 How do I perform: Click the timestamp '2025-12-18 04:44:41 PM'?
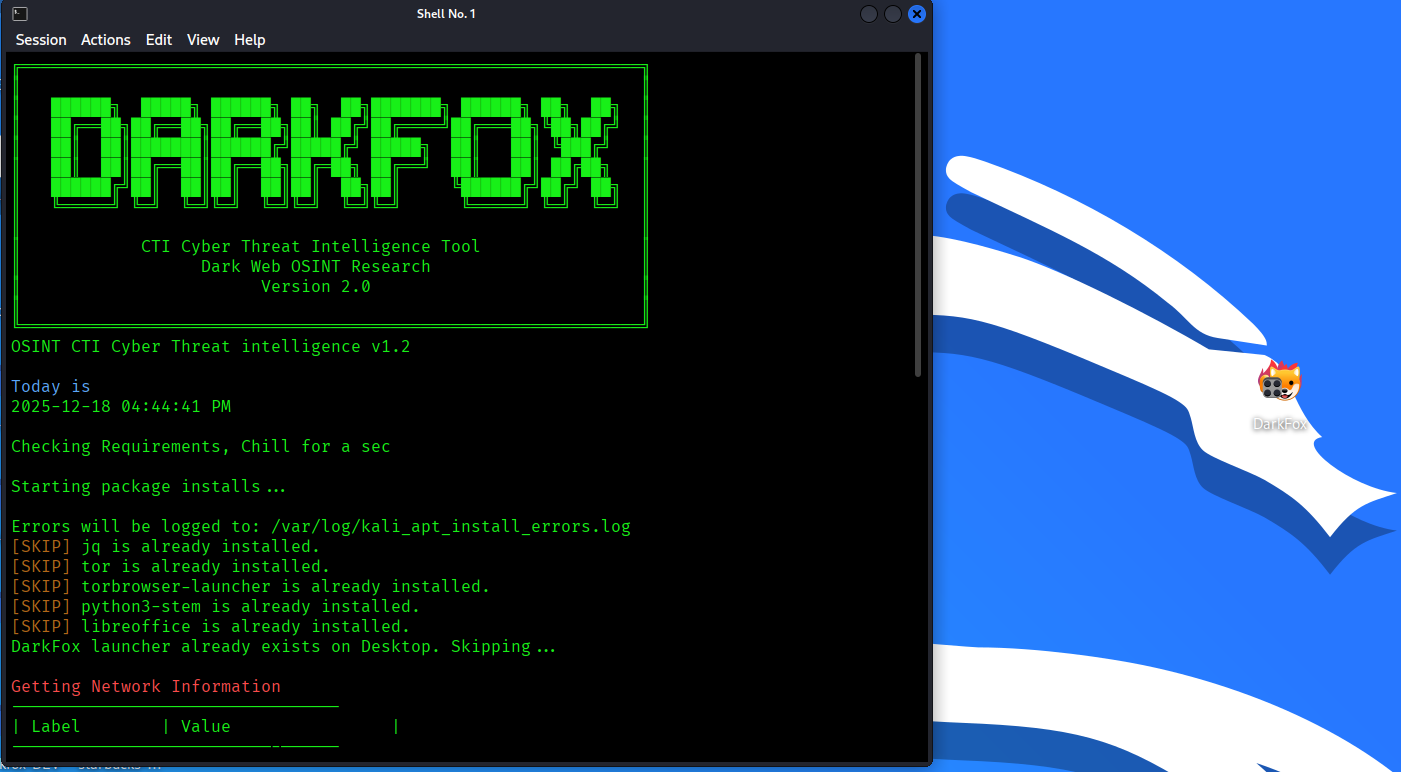pyautogui.click(x=121, y=406)
